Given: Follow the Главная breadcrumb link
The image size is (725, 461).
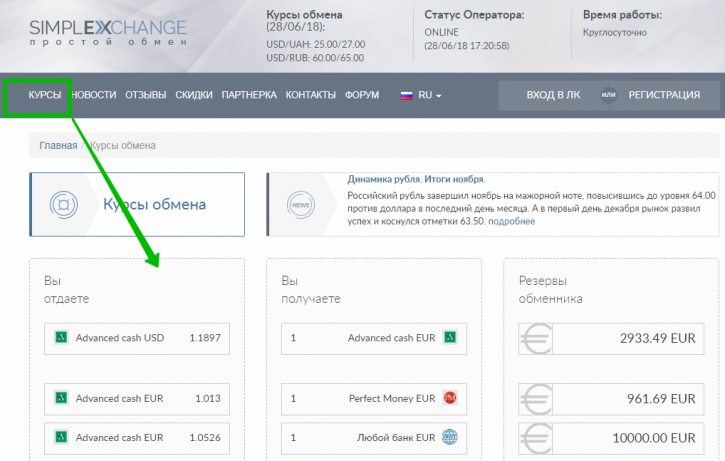Looking at the screenshot, I should (58, 146).
